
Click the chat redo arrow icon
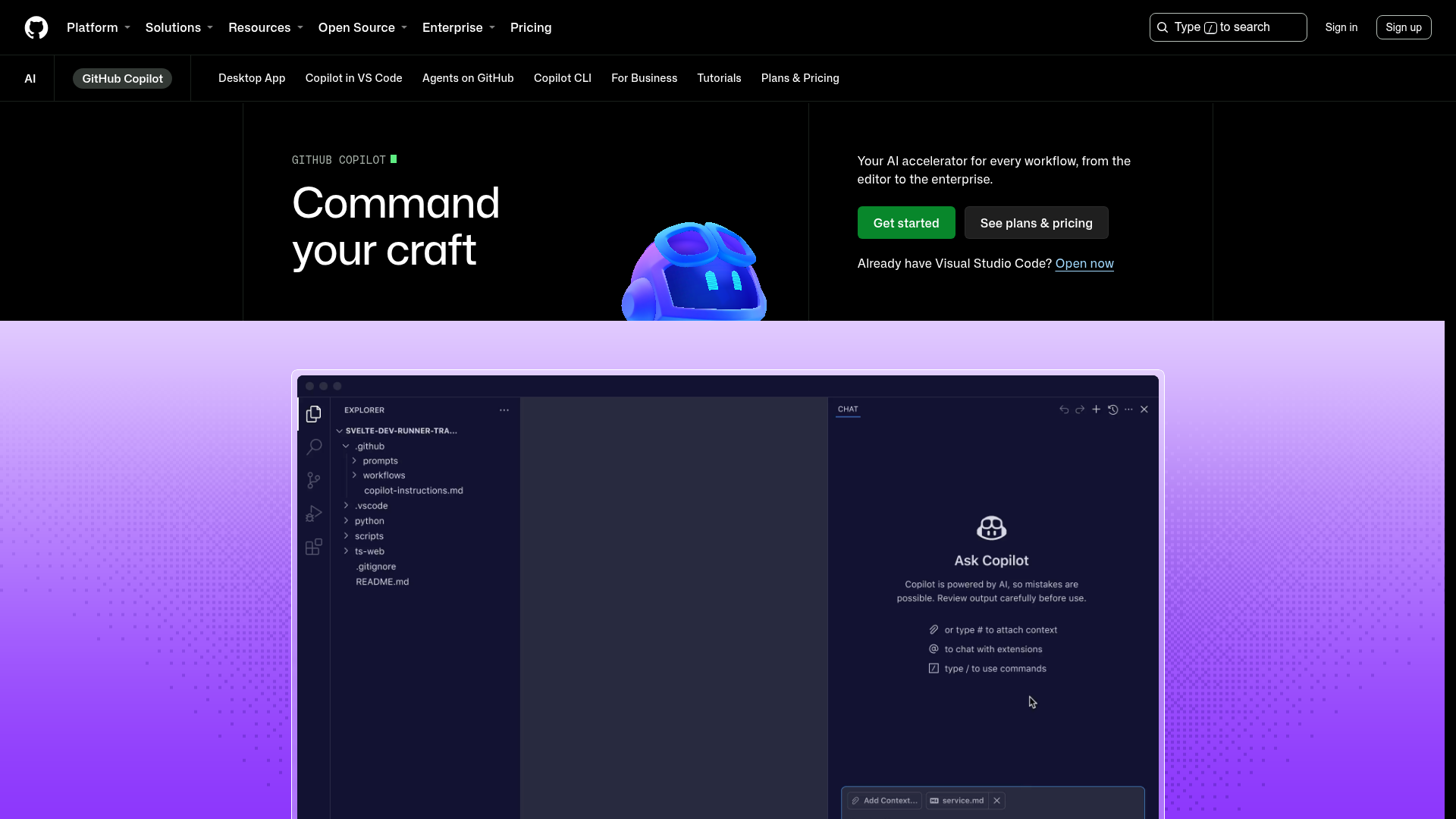click(1080, 409)
